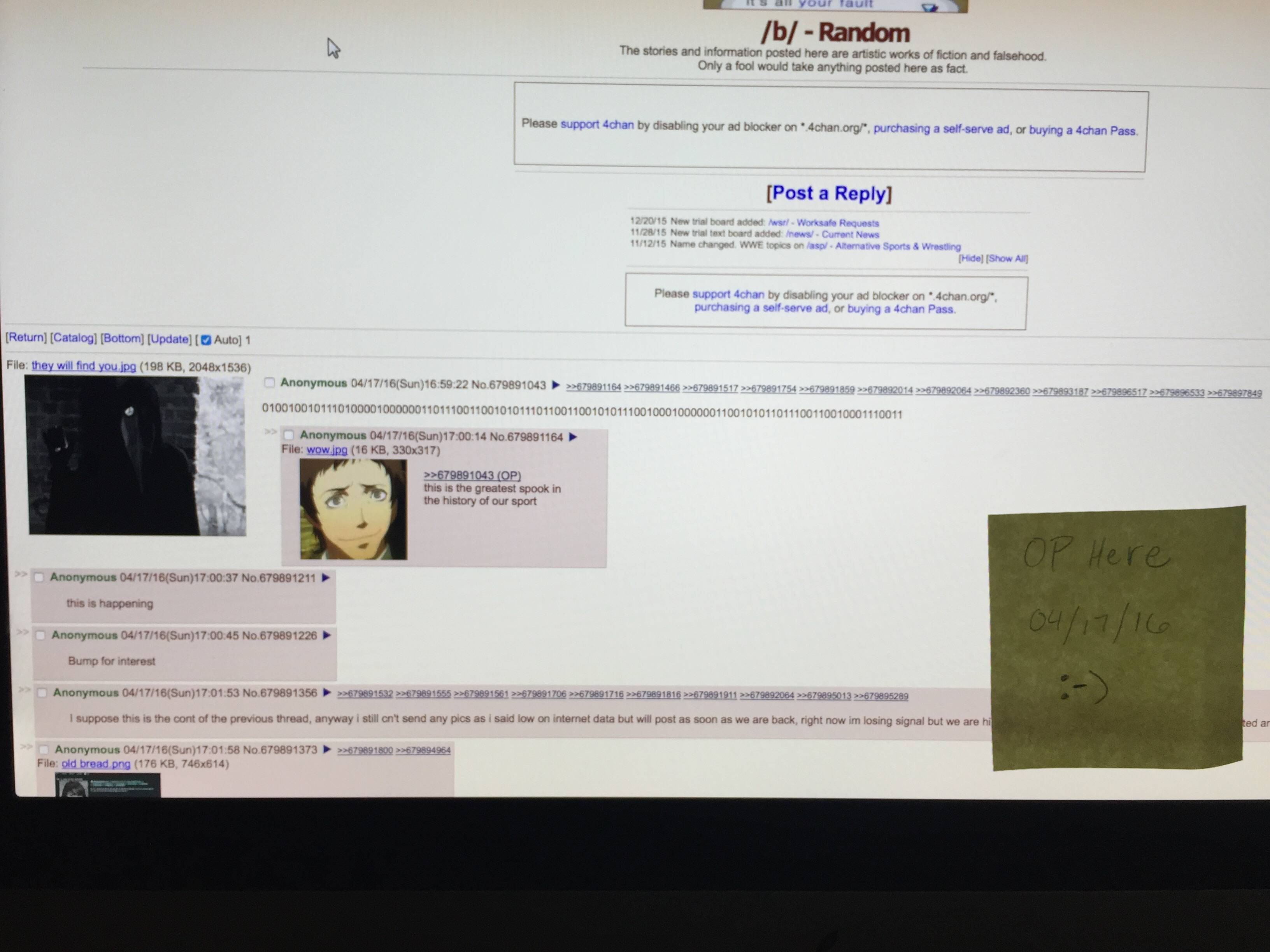Open the /wsr/ - Worksafe Requests board link
The width and height of the screenshot is (1270, 952).
click(x=823, y=223)
